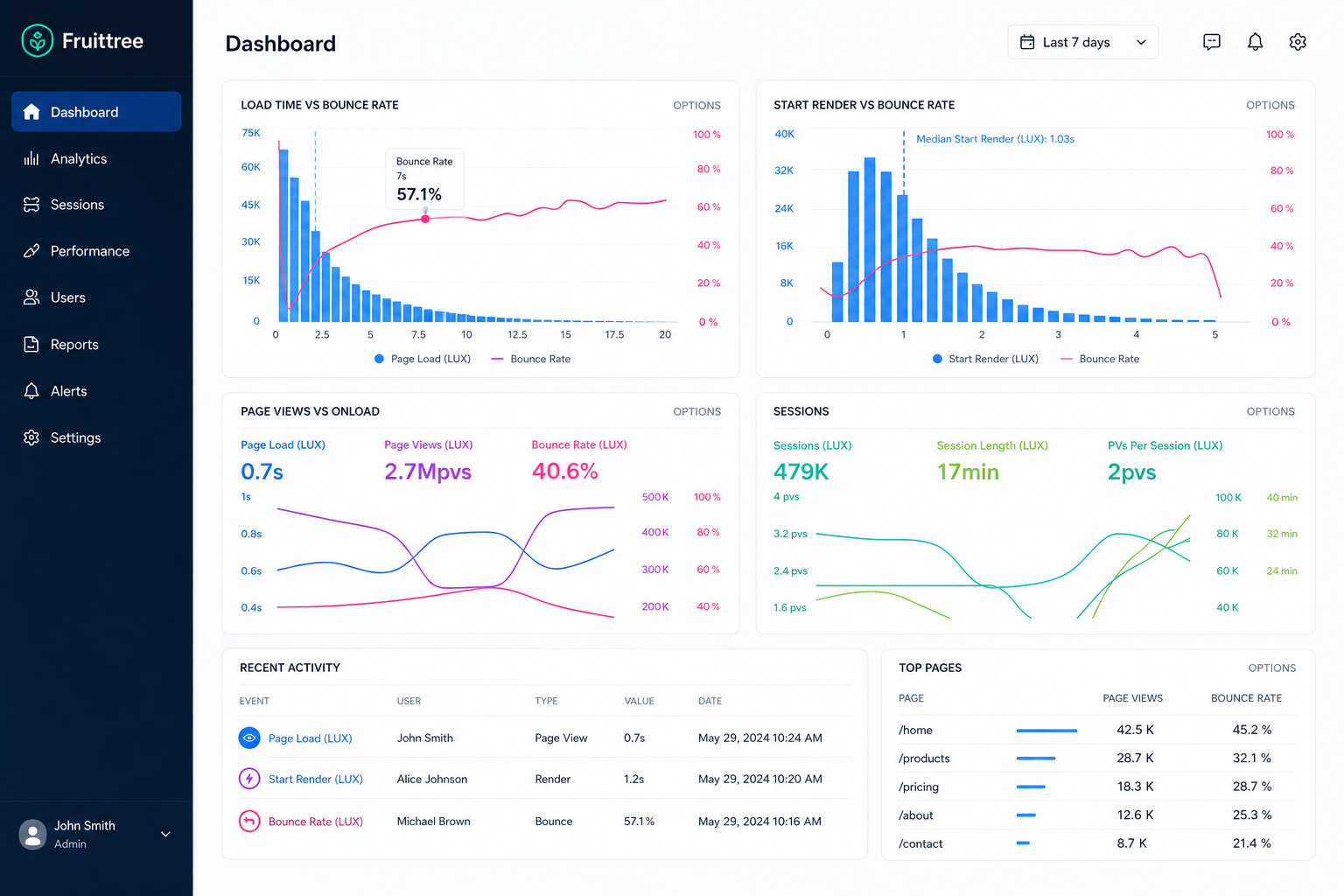Toggle Start Render (LUX) legend series

(985, 359)
